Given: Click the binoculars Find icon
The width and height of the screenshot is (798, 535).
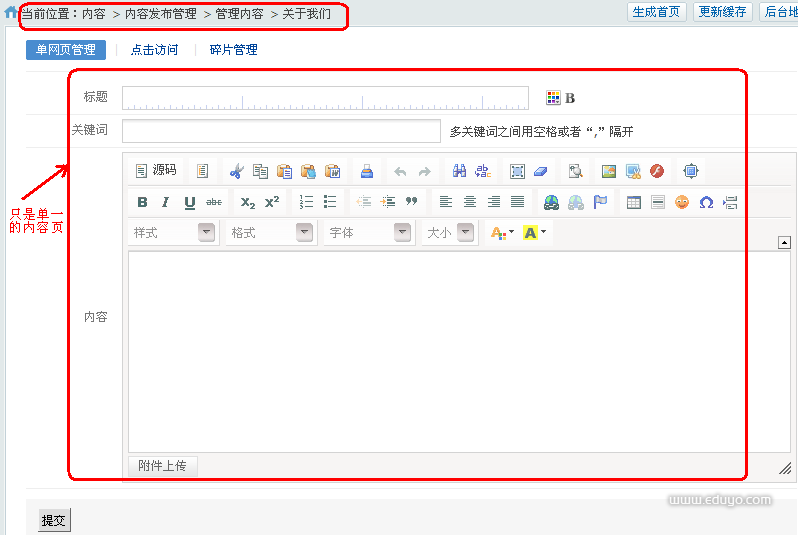Looking at the screenshot, I should click(459, 171).
